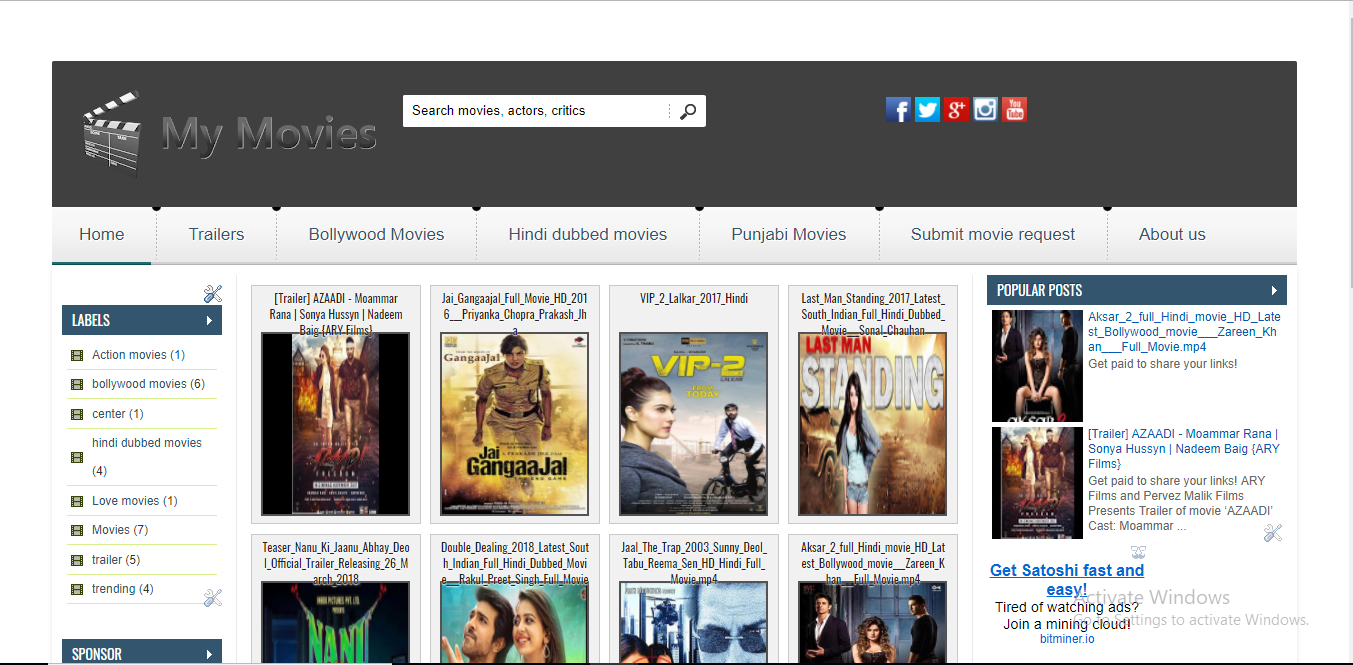This screenshot has width=1353, height=665.
Task: Filter by trending label
Action: tap(122, 589)
